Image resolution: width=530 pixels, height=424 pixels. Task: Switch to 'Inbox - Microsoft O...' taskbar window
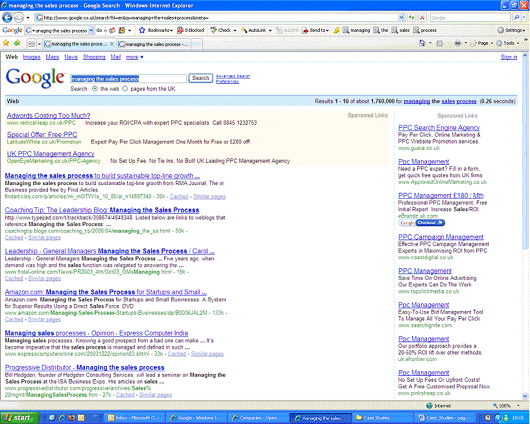(x=135, y=418)
